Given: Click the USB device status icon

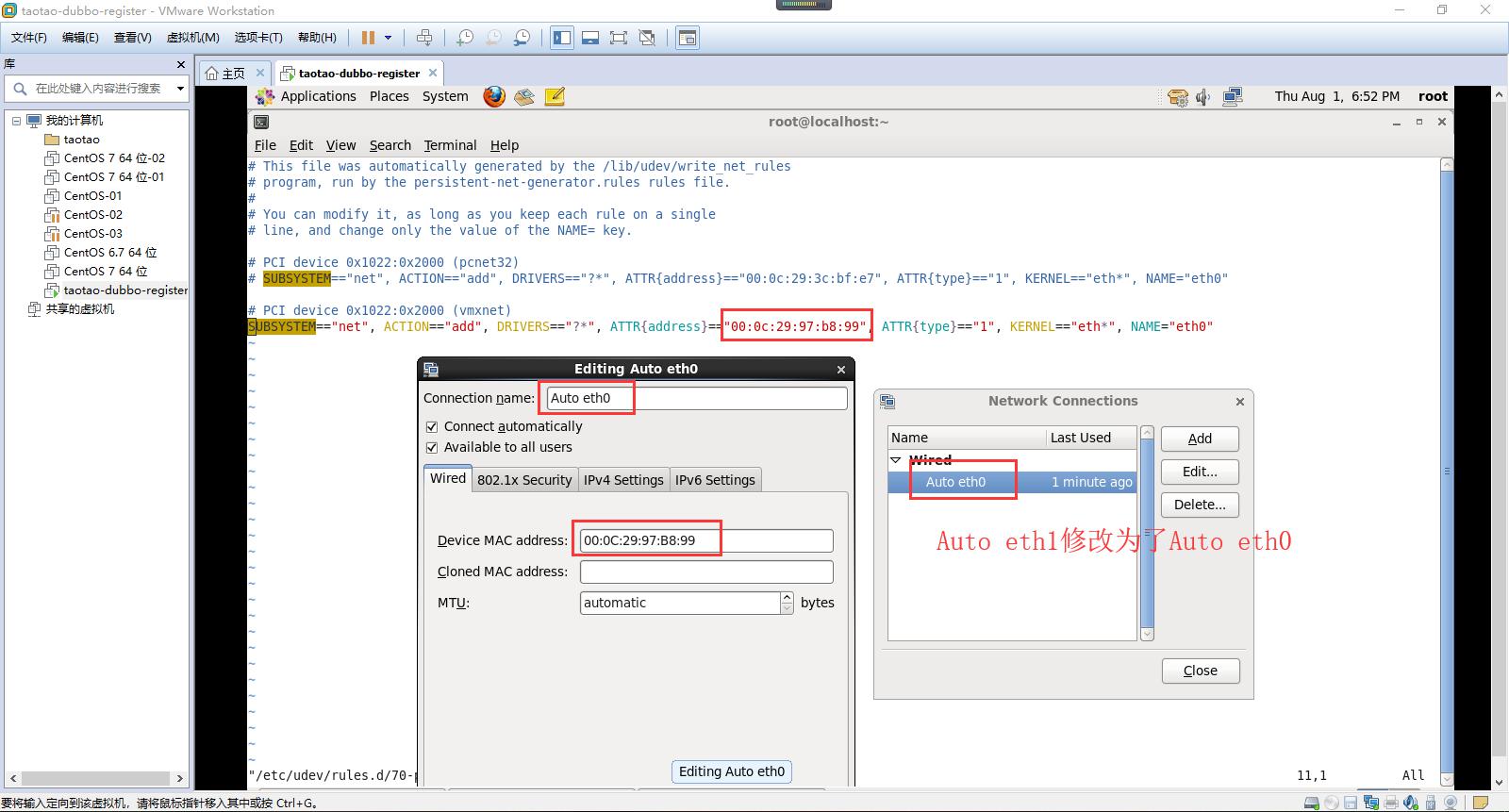Looking at the screenshot, I should pyautogui.click(x=1431, y=804).
